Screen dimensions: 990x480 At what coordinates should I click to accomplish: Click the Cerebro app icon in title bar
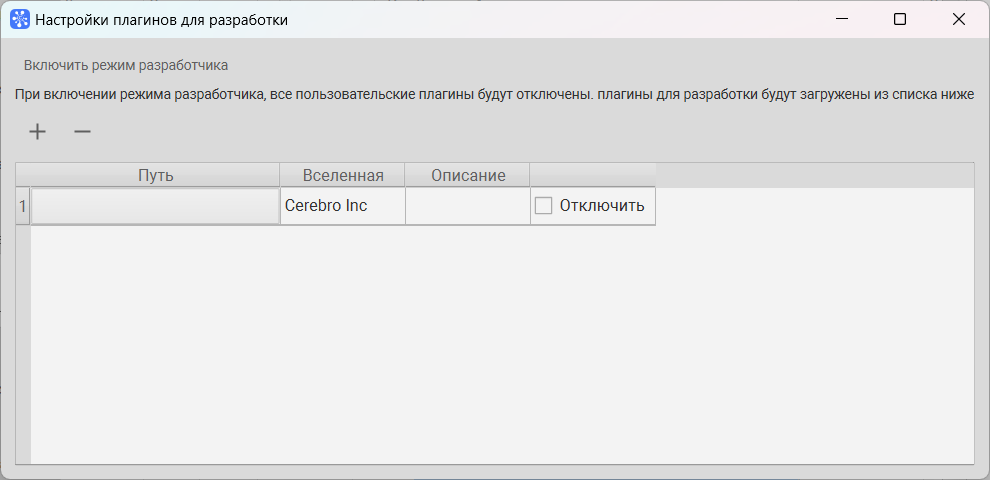pyautogui.click(x=20, y=20)
